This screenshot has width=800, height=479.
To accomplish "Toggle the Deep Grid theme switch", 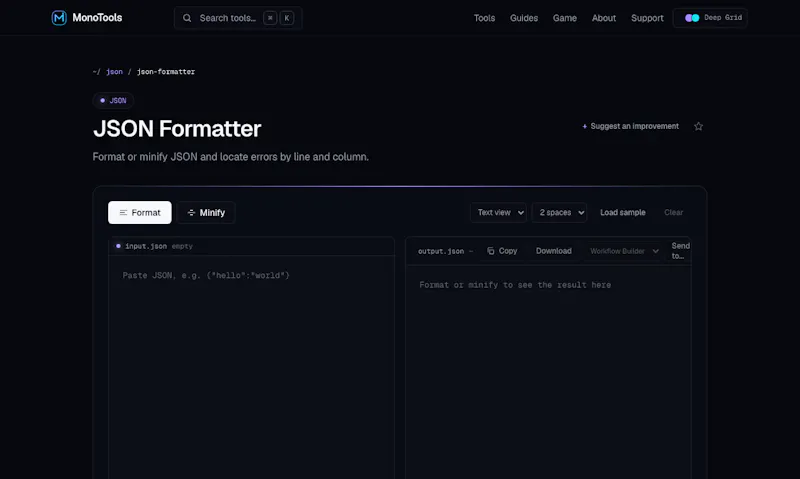I will tap(710, 18).
